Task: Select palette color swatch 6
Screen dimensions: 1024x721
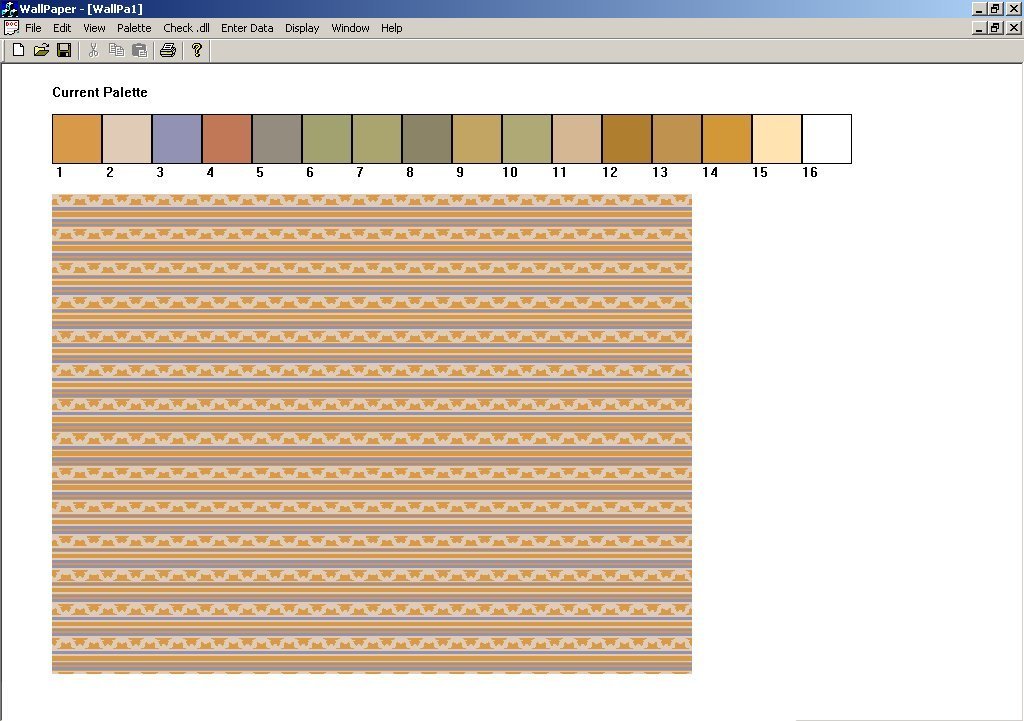Action: point(327,139)
